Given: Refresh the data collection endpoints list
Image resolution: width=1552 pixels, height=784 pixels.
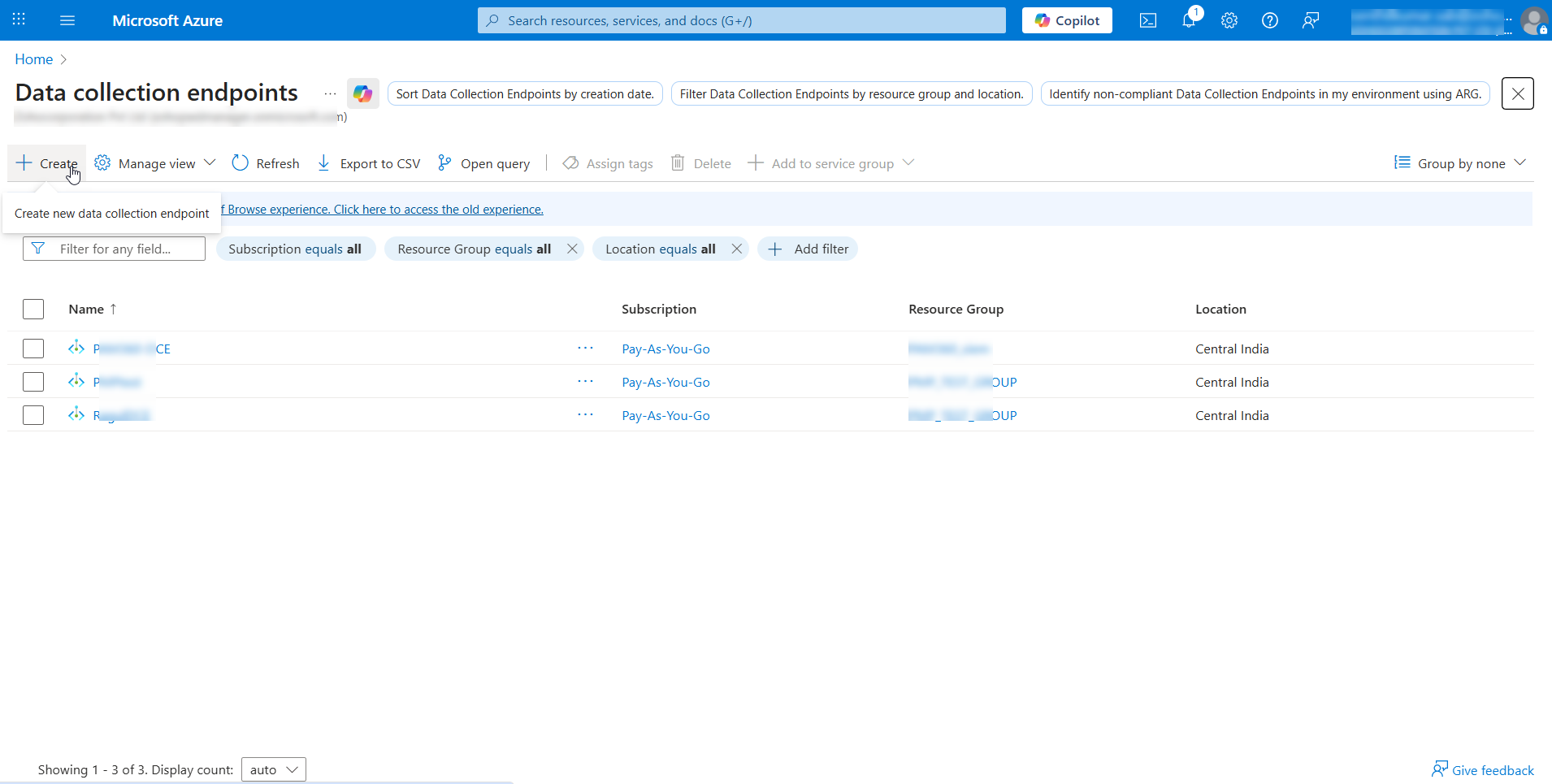Looking at the screenshot, I should pyautogui.click(x=266, y=162).
